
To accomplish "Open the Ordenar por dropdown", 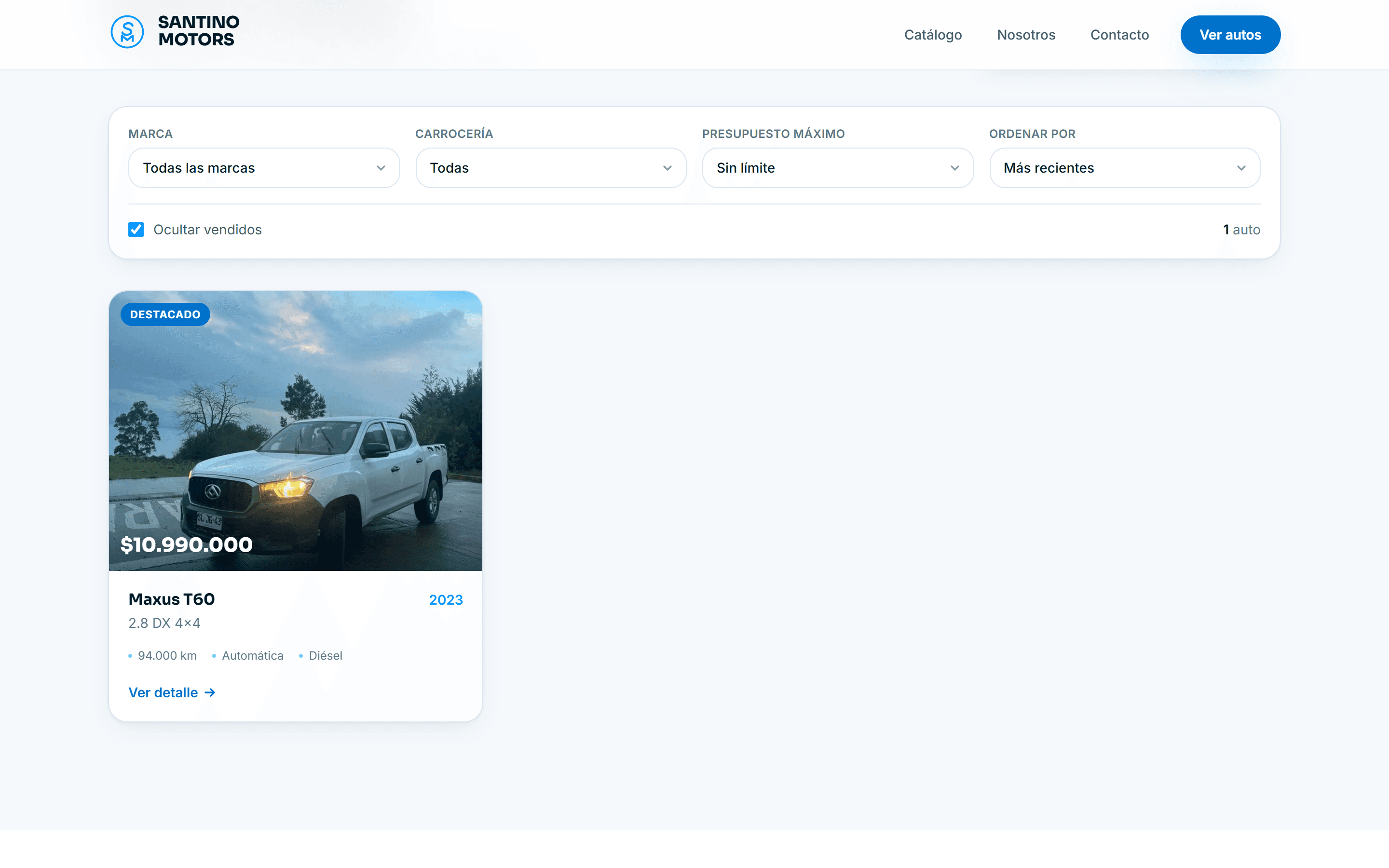I will point(1125,168).
